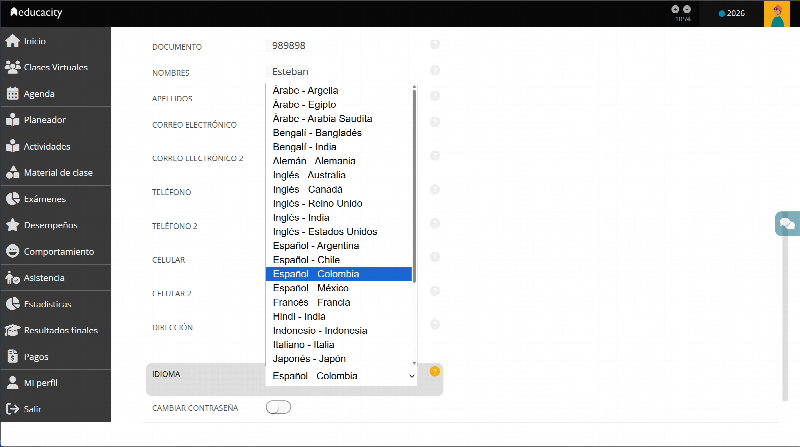
Task: Click the educacity logo
Action: pos(36,12)
